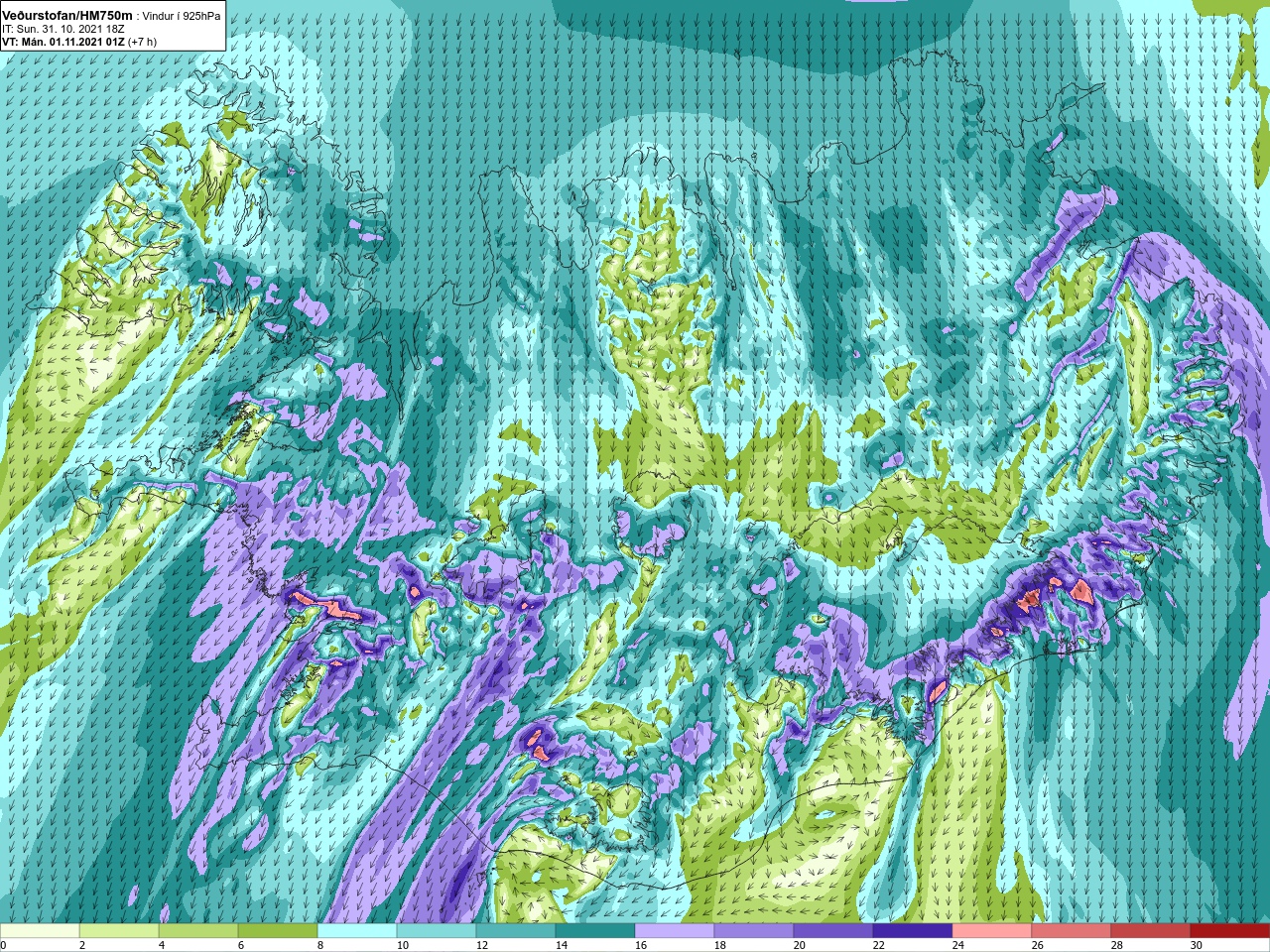The width and height of the screenshot is (1270, 952).
Task: Click the legend value '10'
Action: (x=403, y=945)
